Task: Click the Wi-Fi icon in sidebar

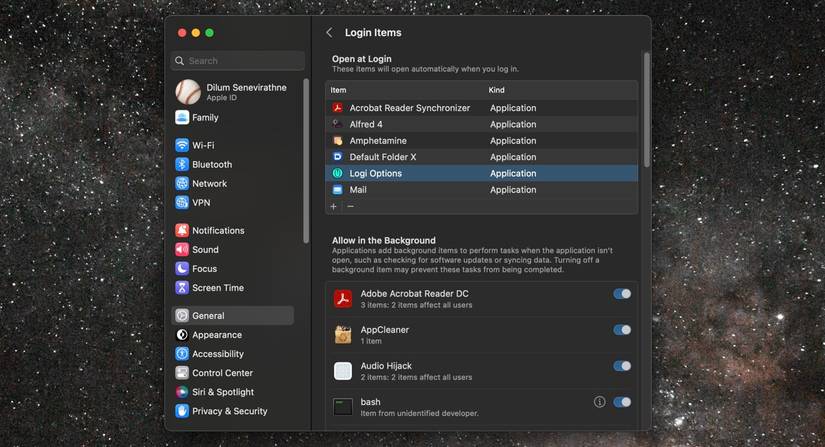Action: click(182, 145)
